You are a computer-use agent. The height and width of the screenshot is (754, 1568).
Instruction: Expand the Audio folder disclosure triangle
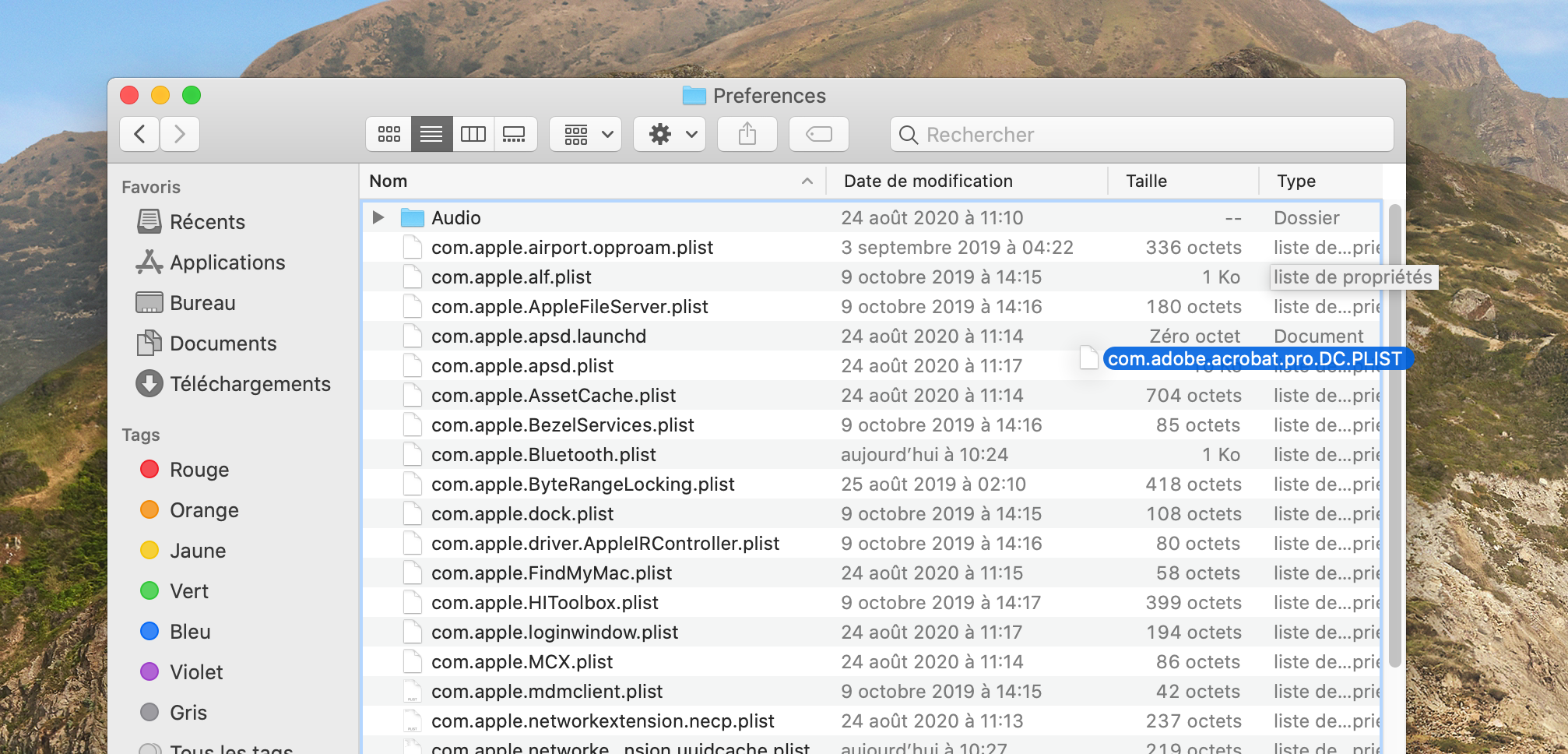point(378,217)
